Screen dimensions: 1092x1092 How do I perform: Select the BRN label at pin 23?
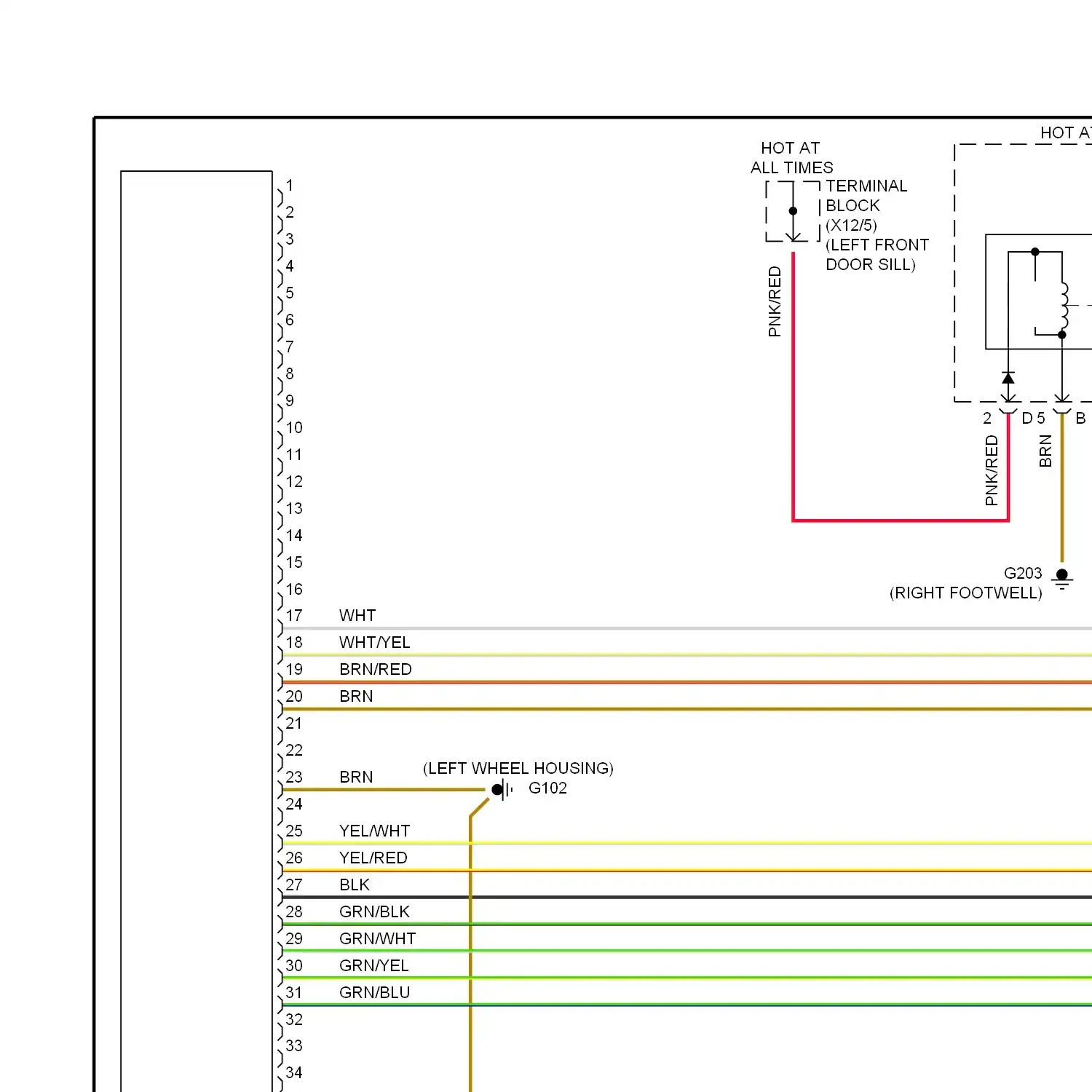[x=356, y=778]
